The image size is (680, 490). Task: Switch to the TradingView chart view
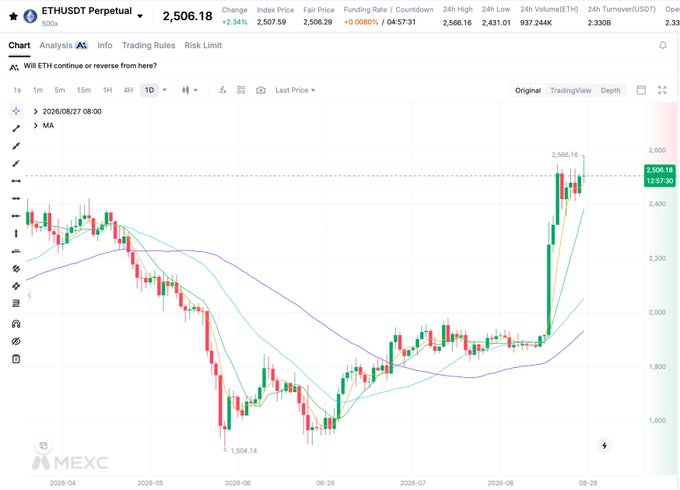tap(571, 91)
